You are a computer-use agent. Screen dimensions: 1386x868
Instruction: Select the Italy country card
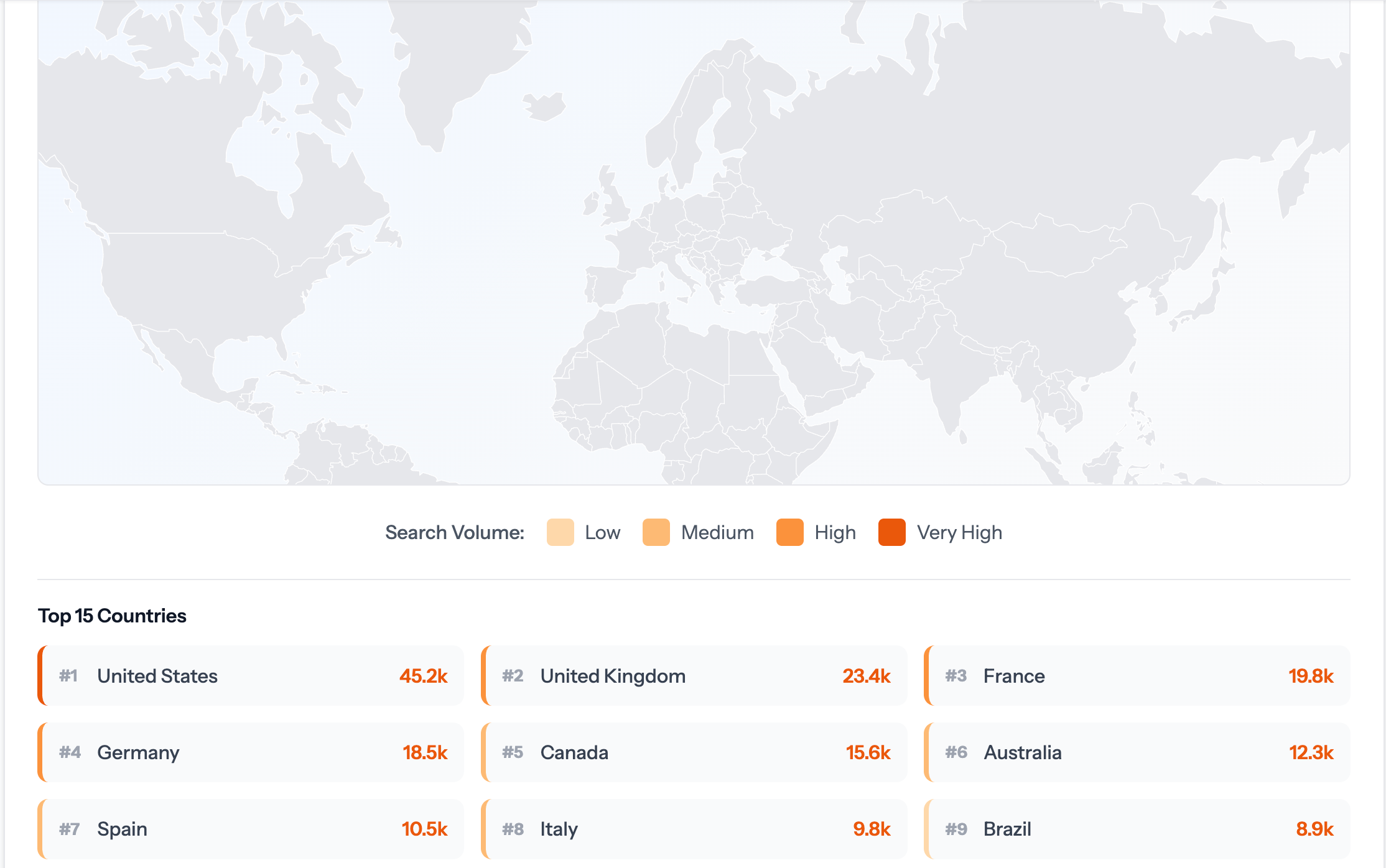tap(694, 829)
